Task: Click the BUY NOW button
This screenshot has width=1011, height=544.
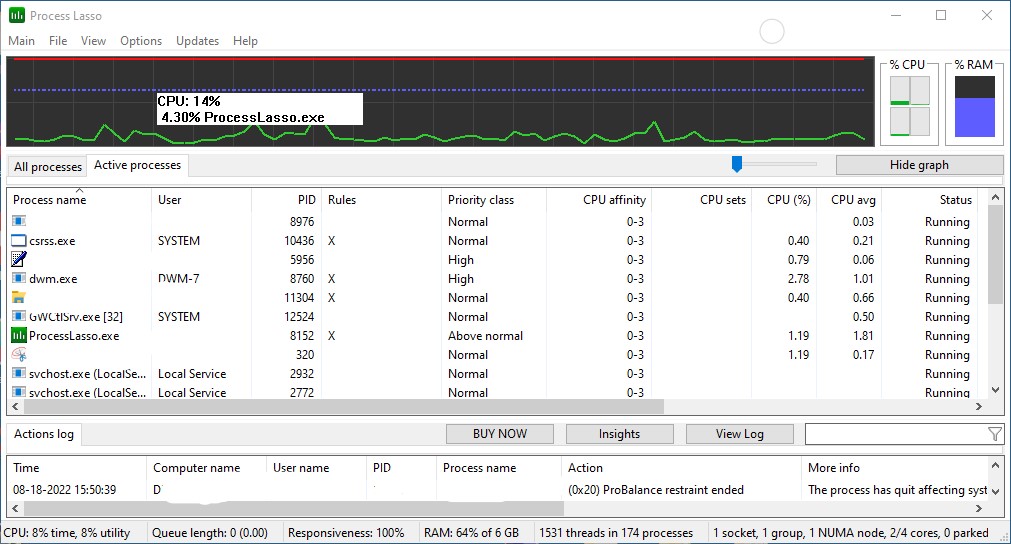Action: tap(500, 434)
